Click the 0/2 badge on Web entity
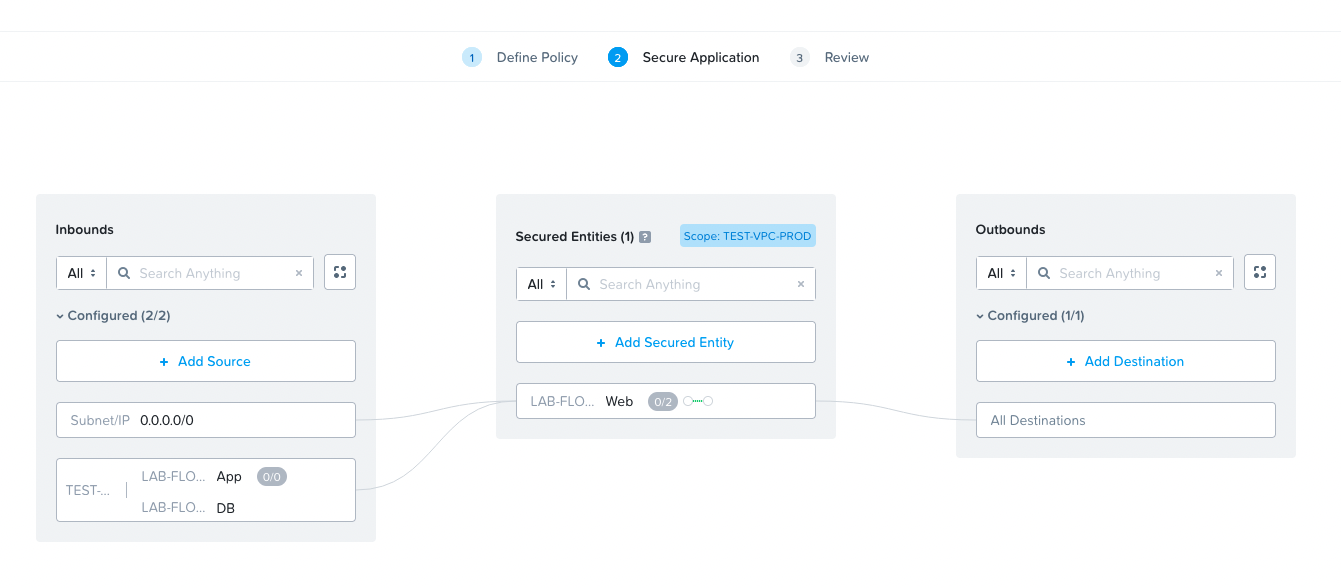Image resolution: width=1341 pixels, height=588 pixels. (662, 401)
